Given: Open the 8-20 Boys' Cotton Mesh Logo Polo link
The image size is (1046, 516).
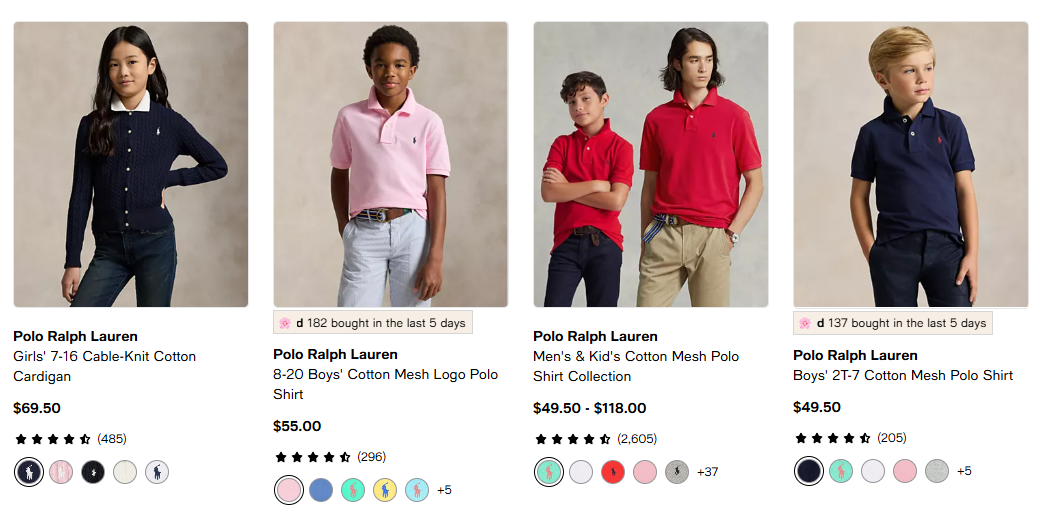Looking at the screenshot, I should click(x=385, y=384).
